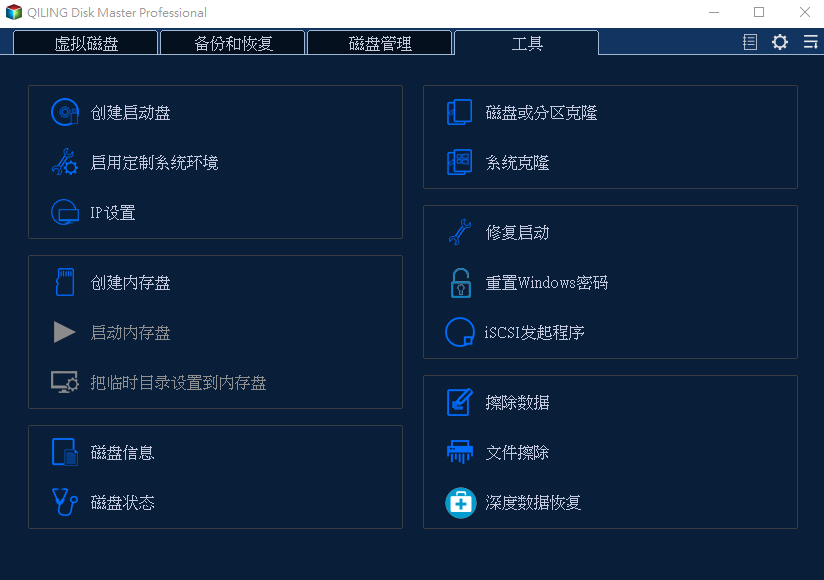
Task: Open 重置Windows密码 text label
Action: [x=547, y=283]
